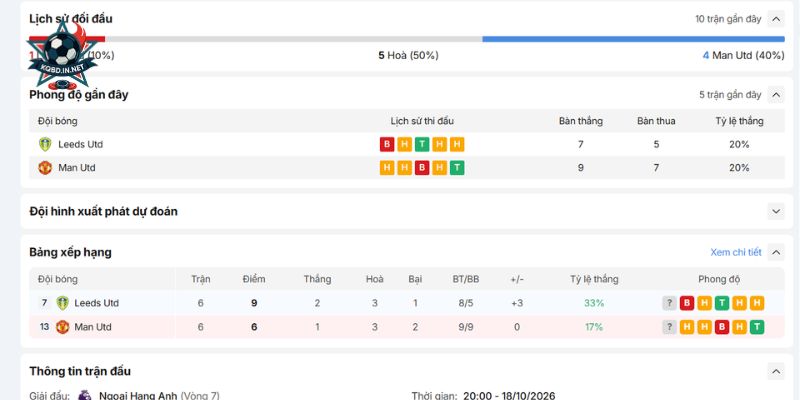The width and height of the screenshot is (800, 400).
Task: Click green T result badge in Man Utd form row
Action: pos(457,168)
